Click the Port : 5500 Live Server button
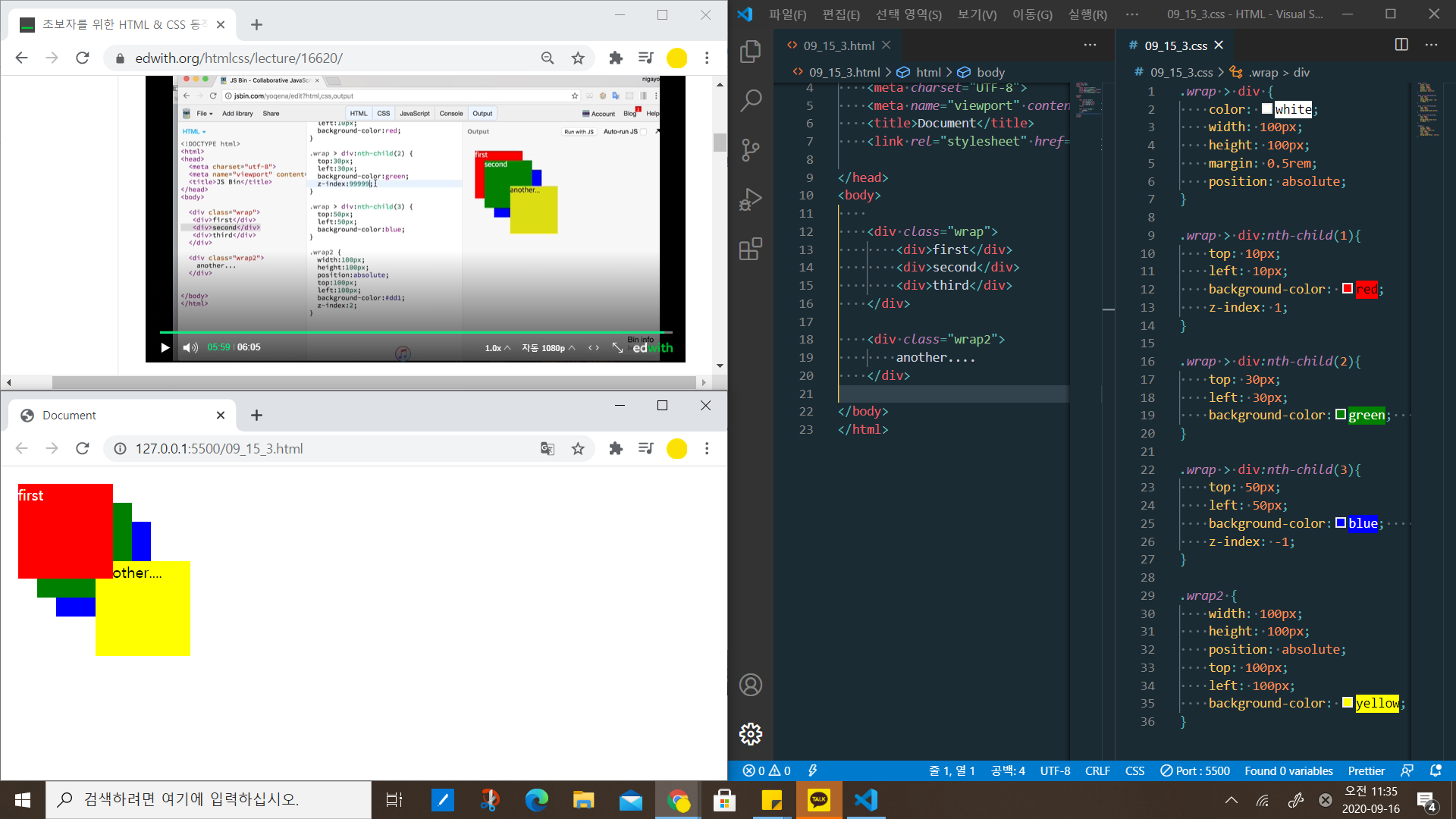Screen dimensions: 1456x819 pos(1195,770)
